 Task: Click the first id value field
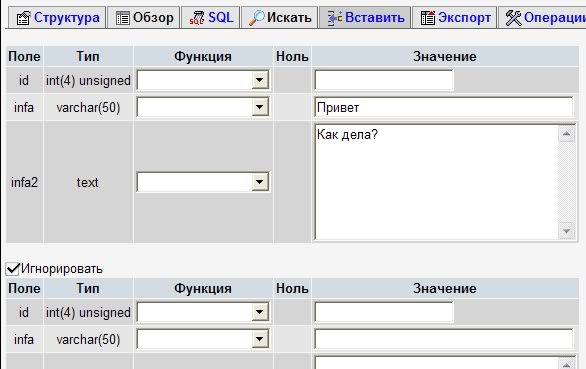click(384, 80)
